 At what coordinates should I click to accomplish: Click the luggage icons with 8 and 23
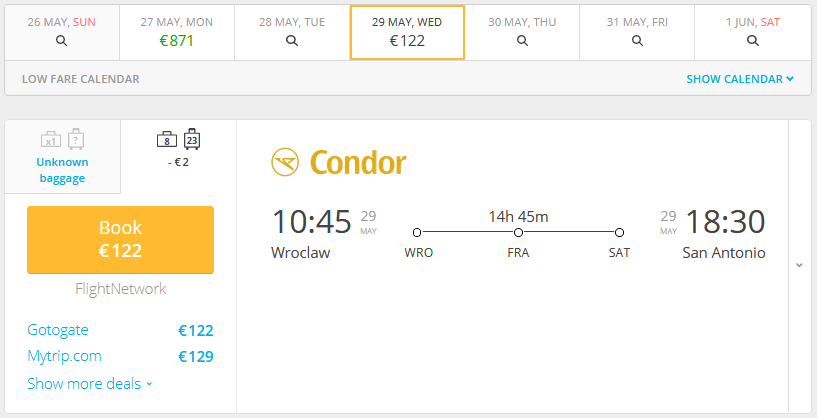(179, 139)
